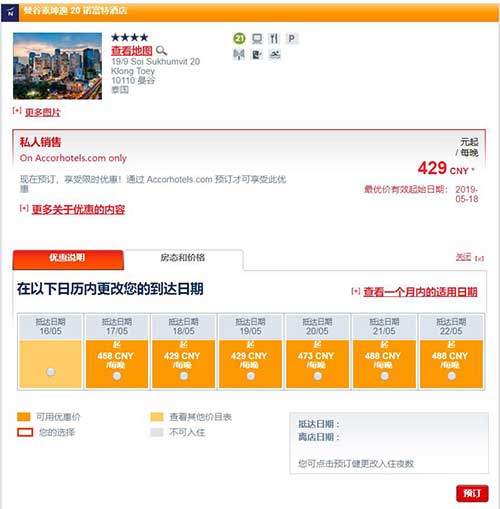Image resolution: width=500 pixels, height=509 pixels.
Task: Click the Novotel logo in the header
Action: (x=10, y=13)
